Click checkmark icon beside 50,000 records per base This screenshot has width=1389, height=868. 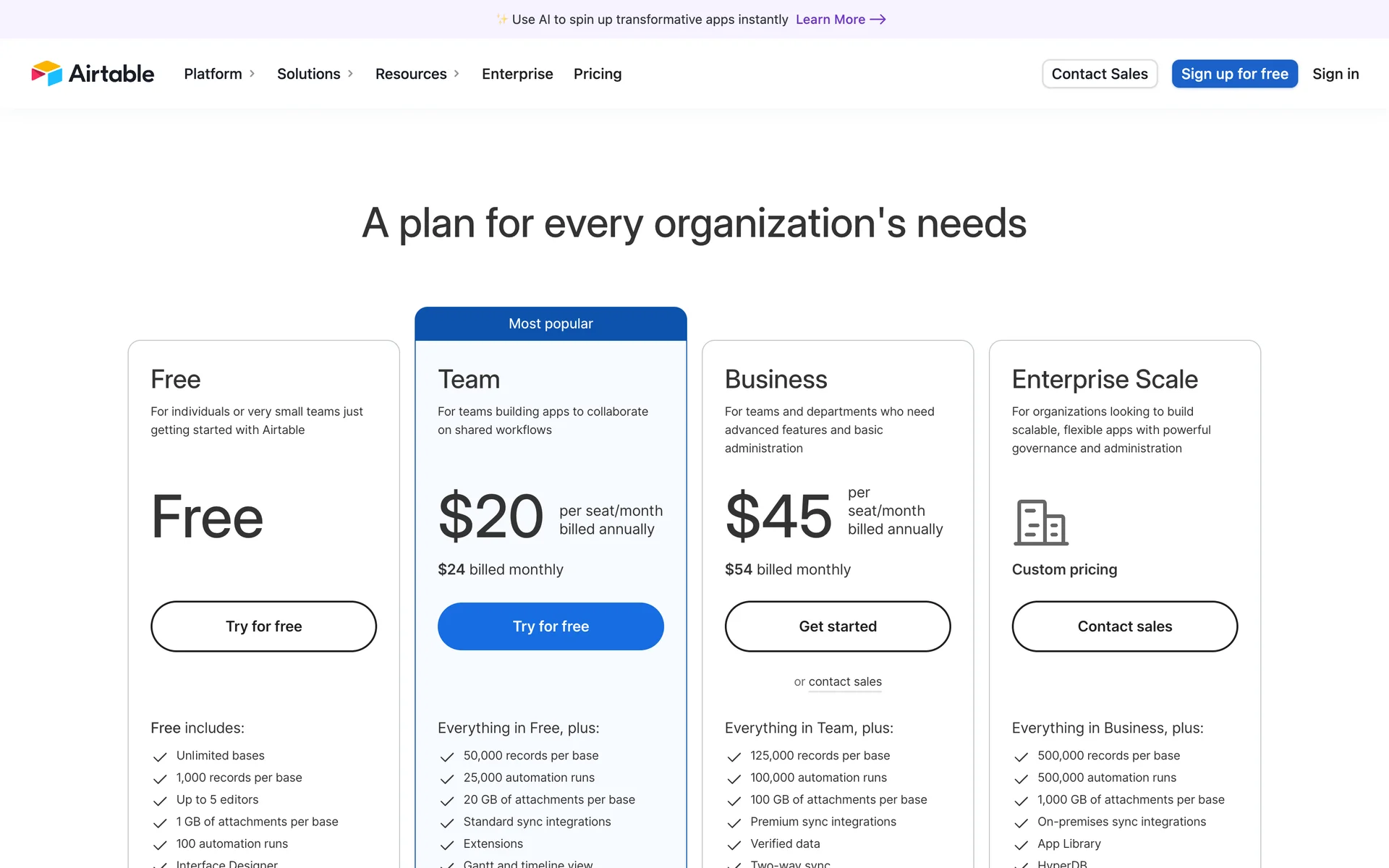[x=447, y=757]
